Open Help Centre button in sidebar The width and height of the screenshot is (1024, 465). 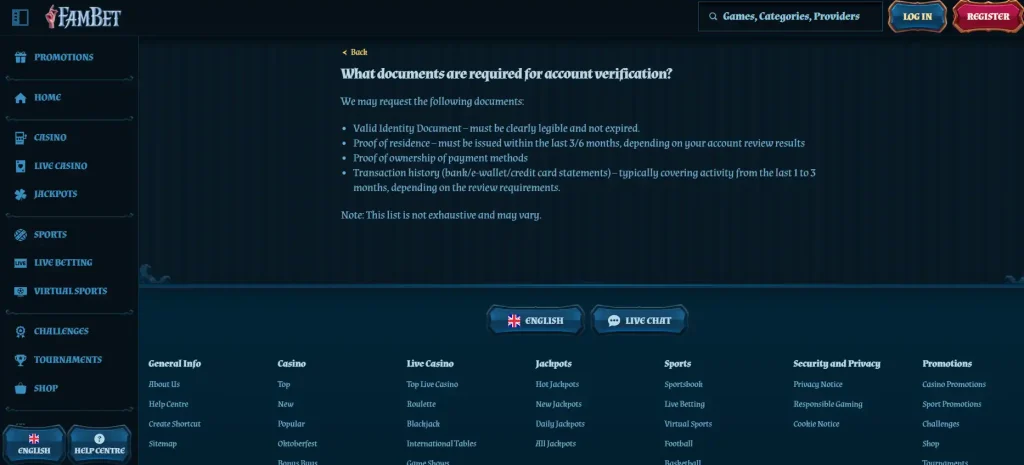coord(99,444)
